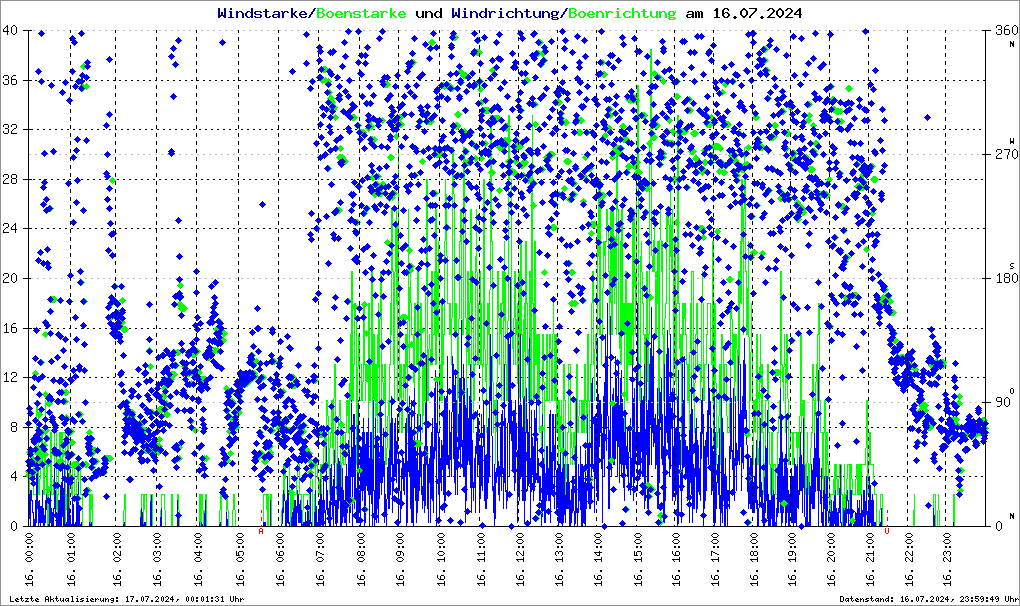1020x606 pixels.
Task: Click the W compass letter above 270
Action: (x=1012, y=140)
